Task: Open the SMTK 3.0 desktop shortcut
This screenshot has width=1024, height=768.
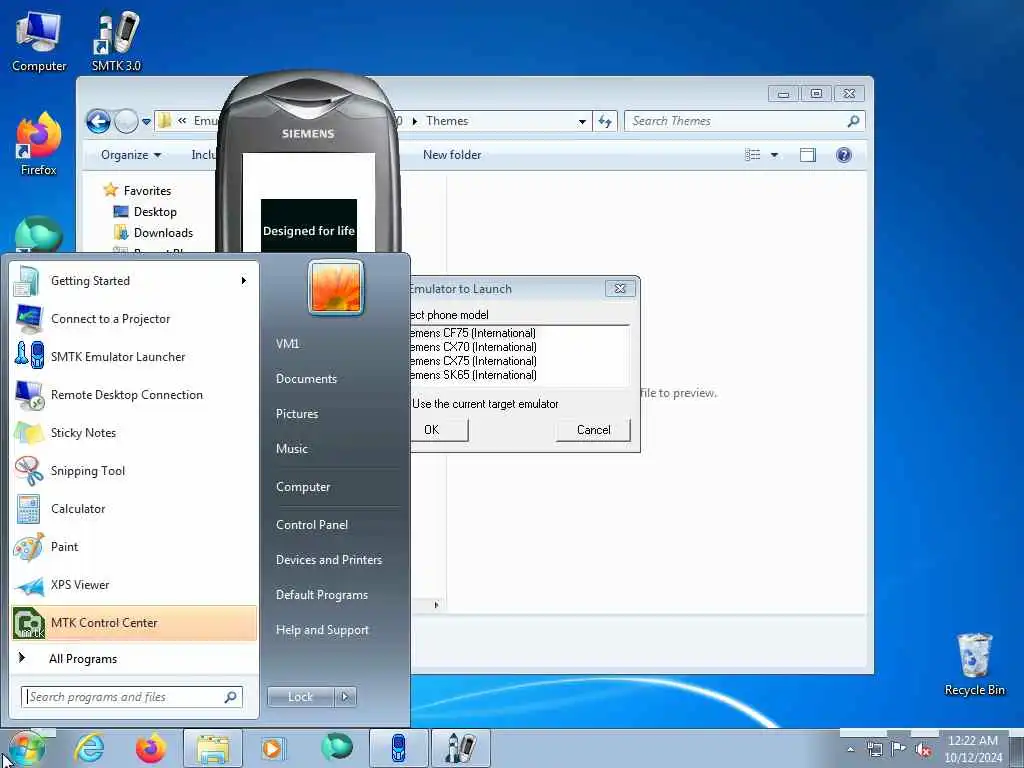Action: (116, 42)
